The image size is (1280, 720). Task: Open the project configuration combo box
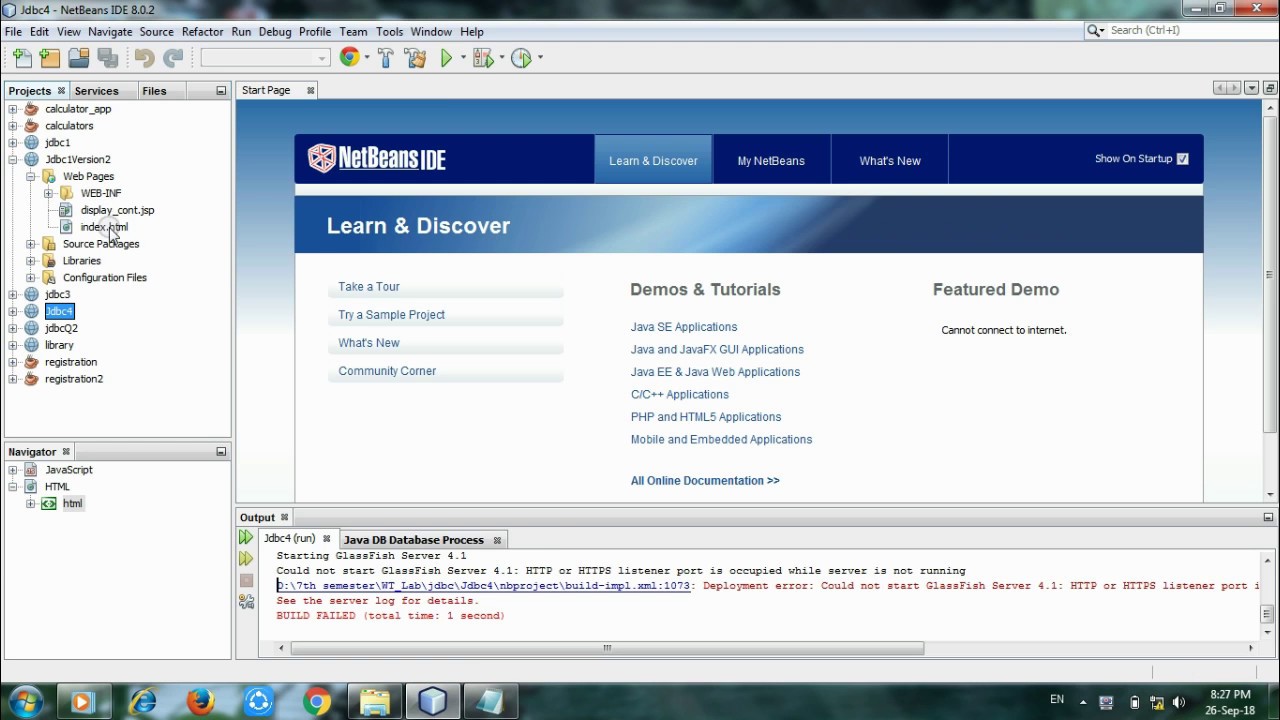(265, 58)
